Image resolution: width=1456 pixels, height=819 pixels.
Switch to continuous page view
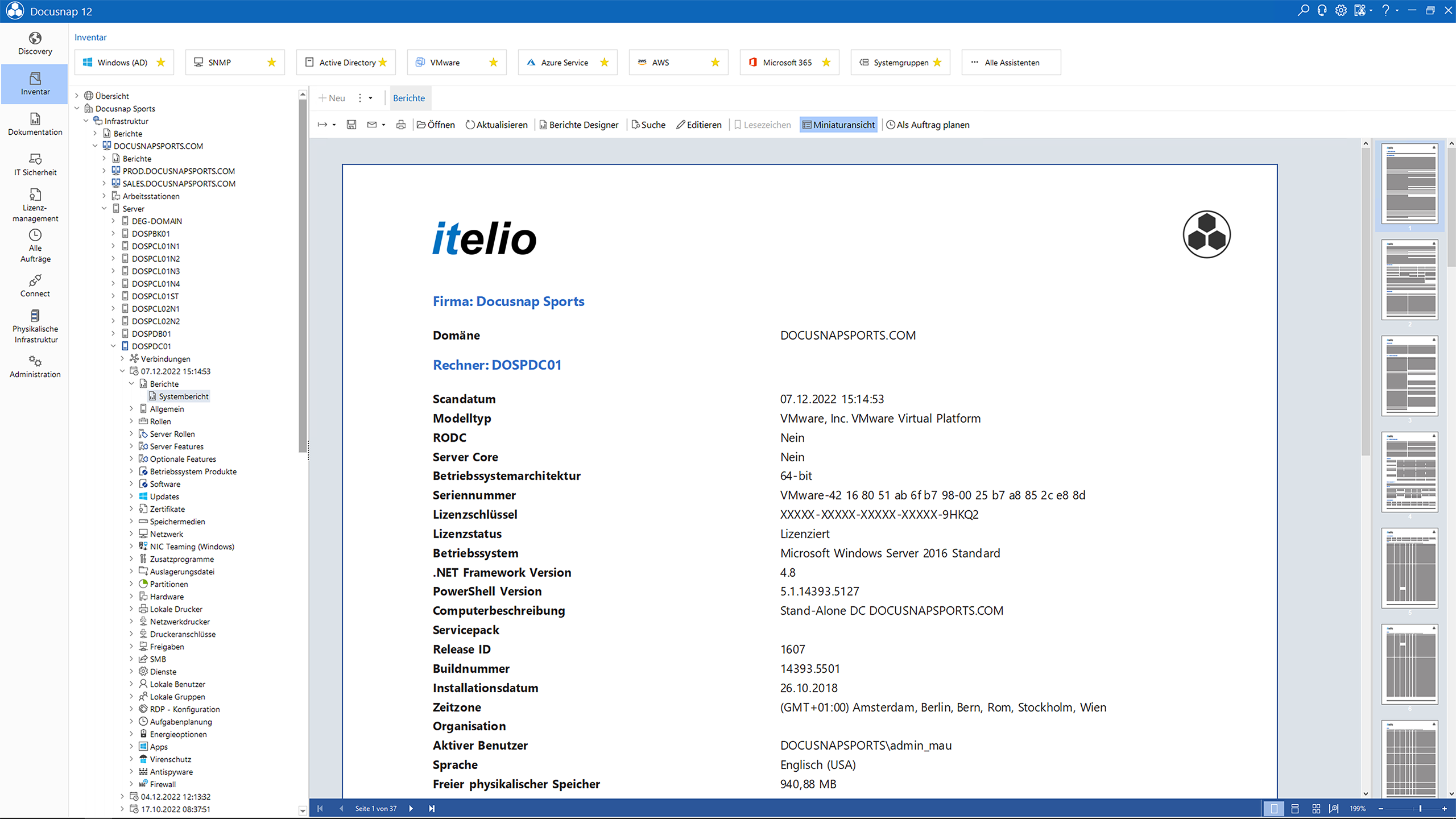1295,808
